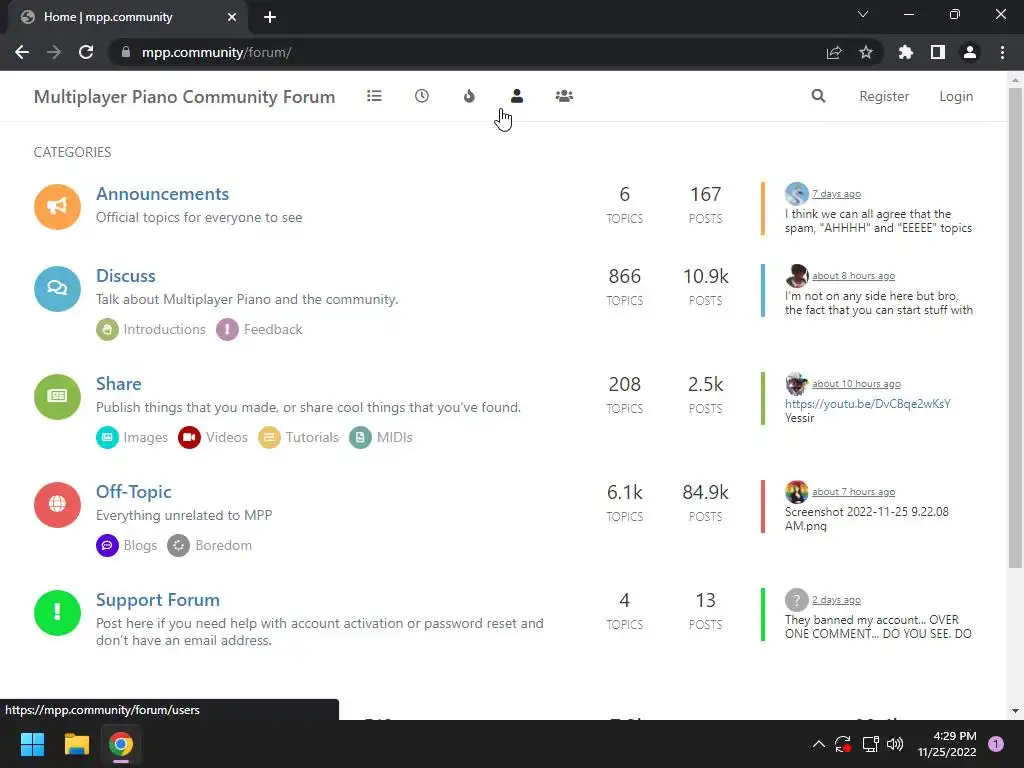View site information lock icon
Image resolution: width=1024 pixels, height=768 pixels.
(126, 52)
